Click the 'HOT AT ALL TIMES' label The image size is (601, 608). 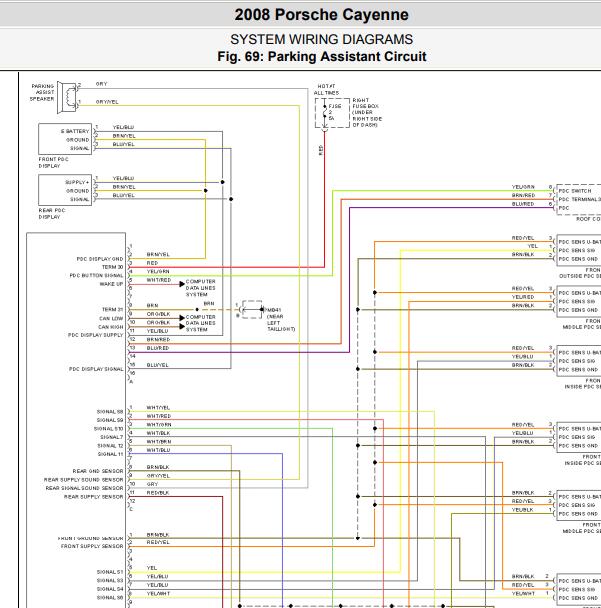coord(326,90)
